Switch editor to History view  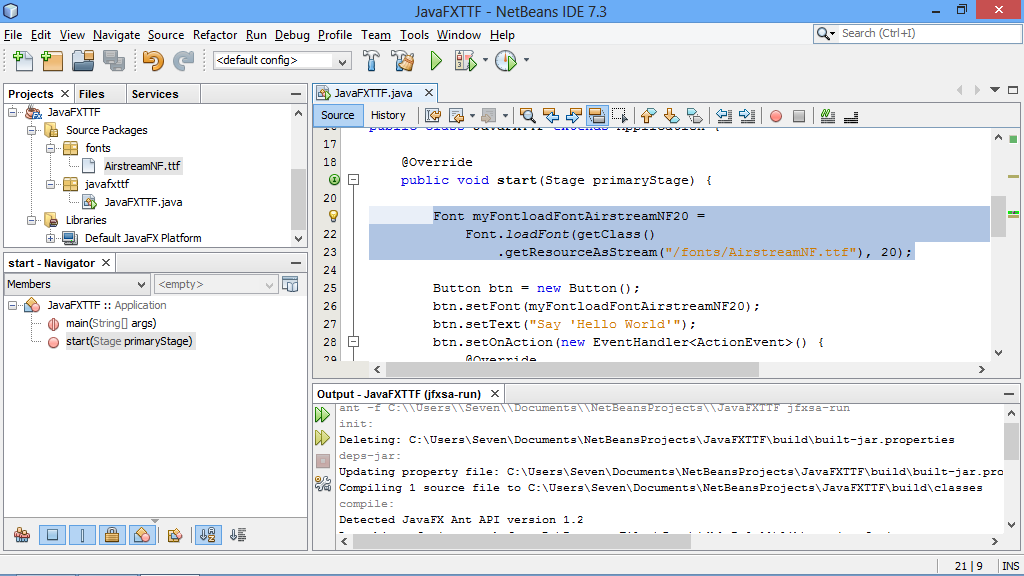(x=388, y=115)
